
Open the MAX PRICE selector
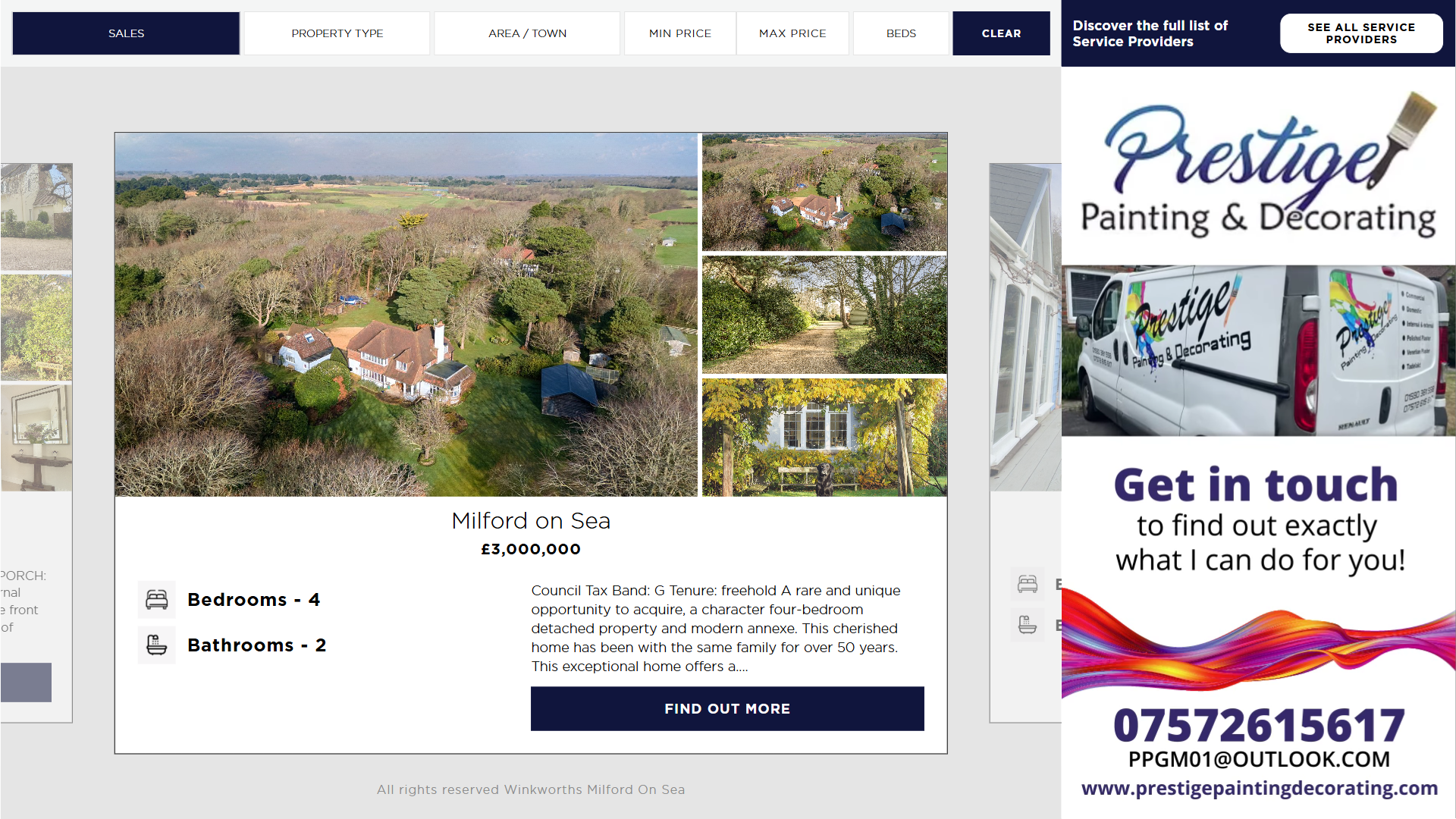(x=792, y=33)
